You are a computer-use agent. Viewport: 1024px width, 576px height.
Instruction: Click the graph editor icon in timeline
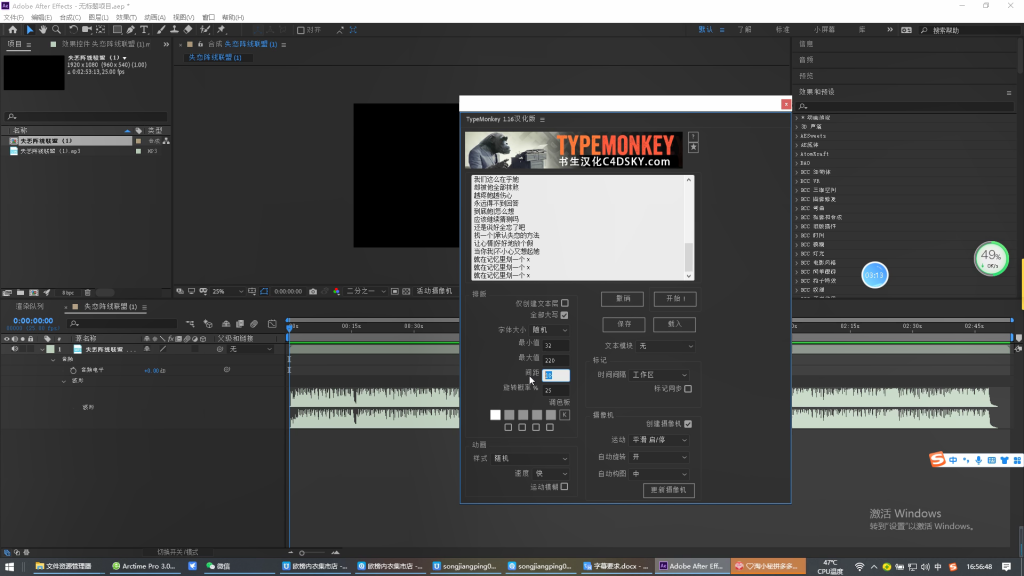pos(272,324)
